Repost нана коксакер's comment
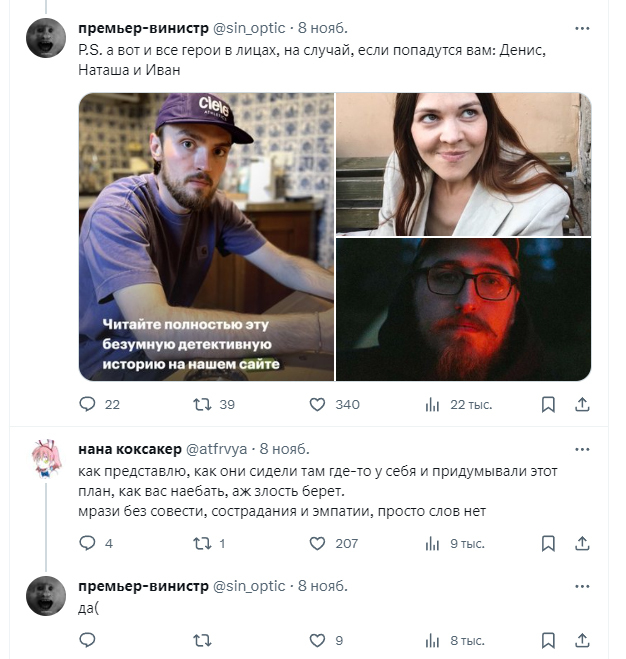 pyautogui.click(x=202, y=543)
